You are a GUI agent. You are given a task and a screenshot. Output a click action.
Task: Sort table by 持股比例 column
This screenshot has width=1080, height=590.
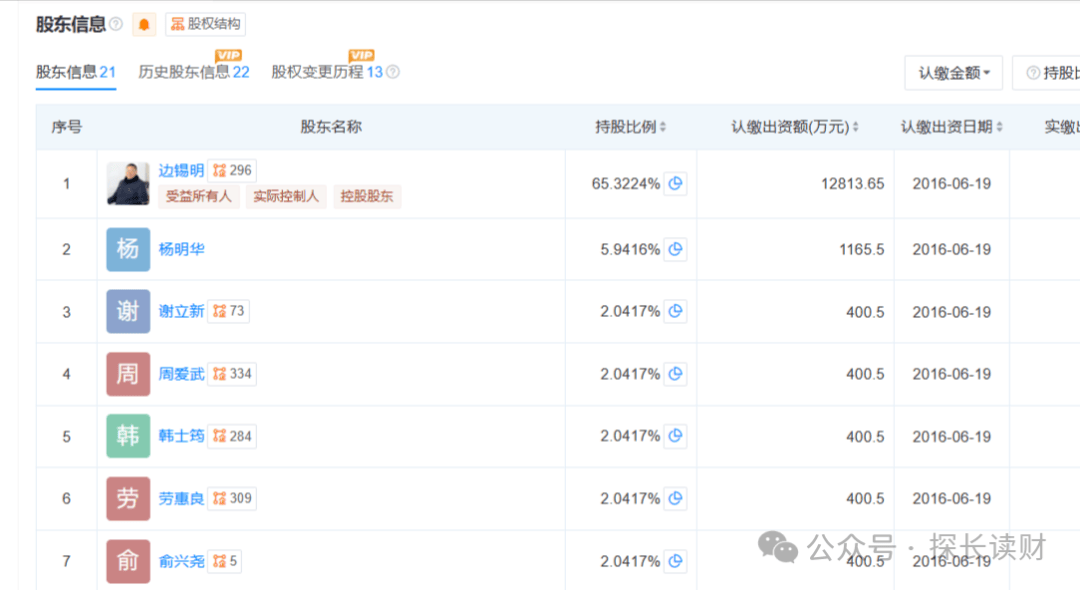(631, 127)
